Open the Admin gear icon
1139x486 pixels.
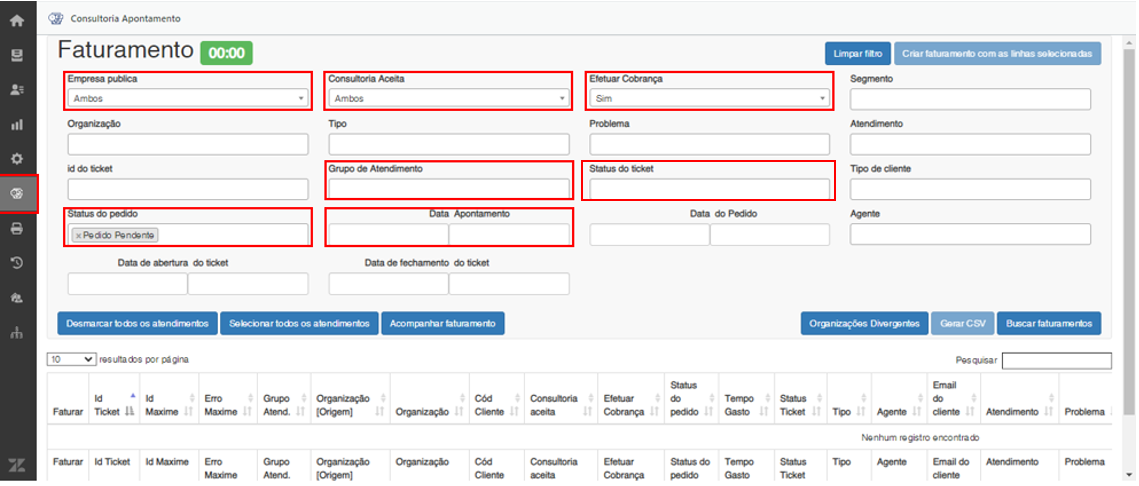(17, 159)
